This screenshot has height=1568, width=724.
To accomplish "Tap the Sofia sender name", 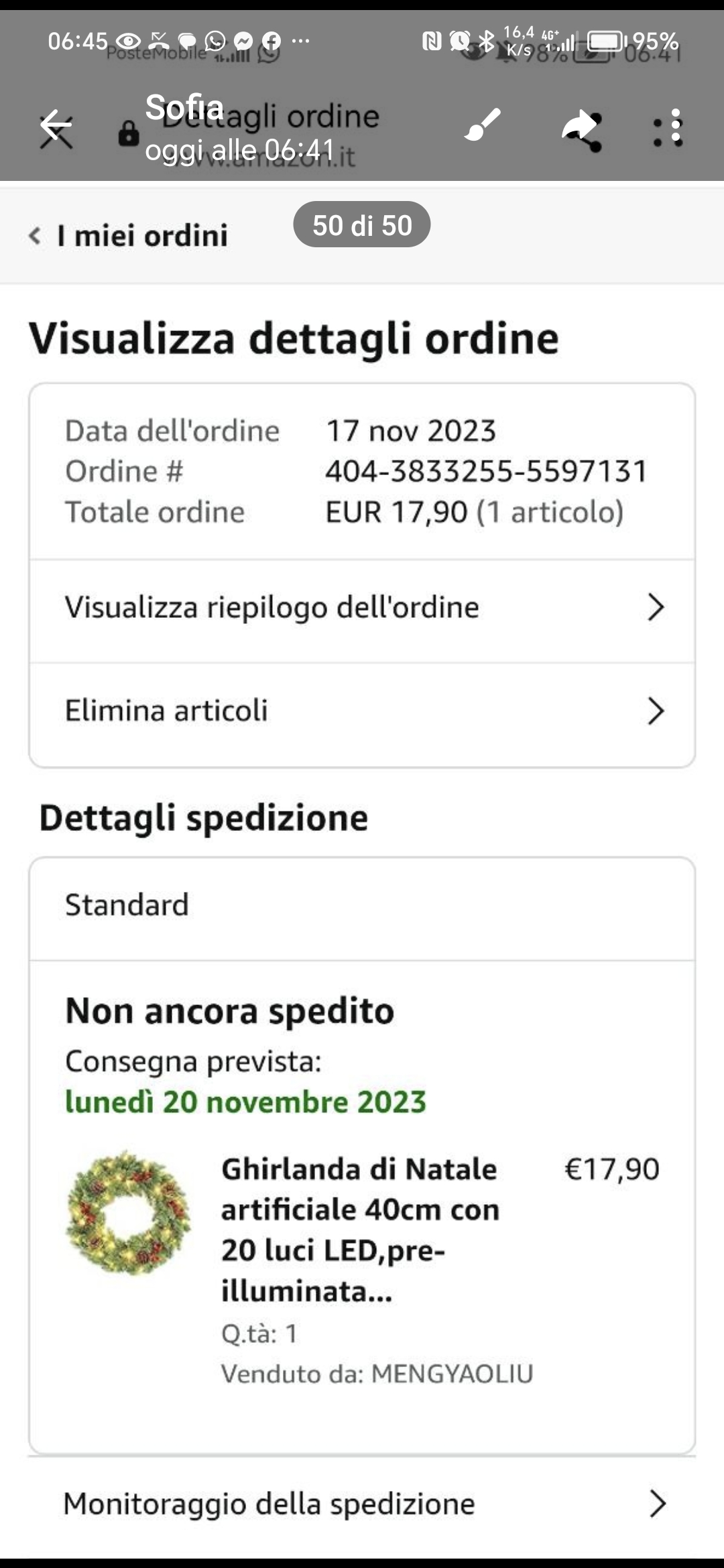I will coord(184,107).
